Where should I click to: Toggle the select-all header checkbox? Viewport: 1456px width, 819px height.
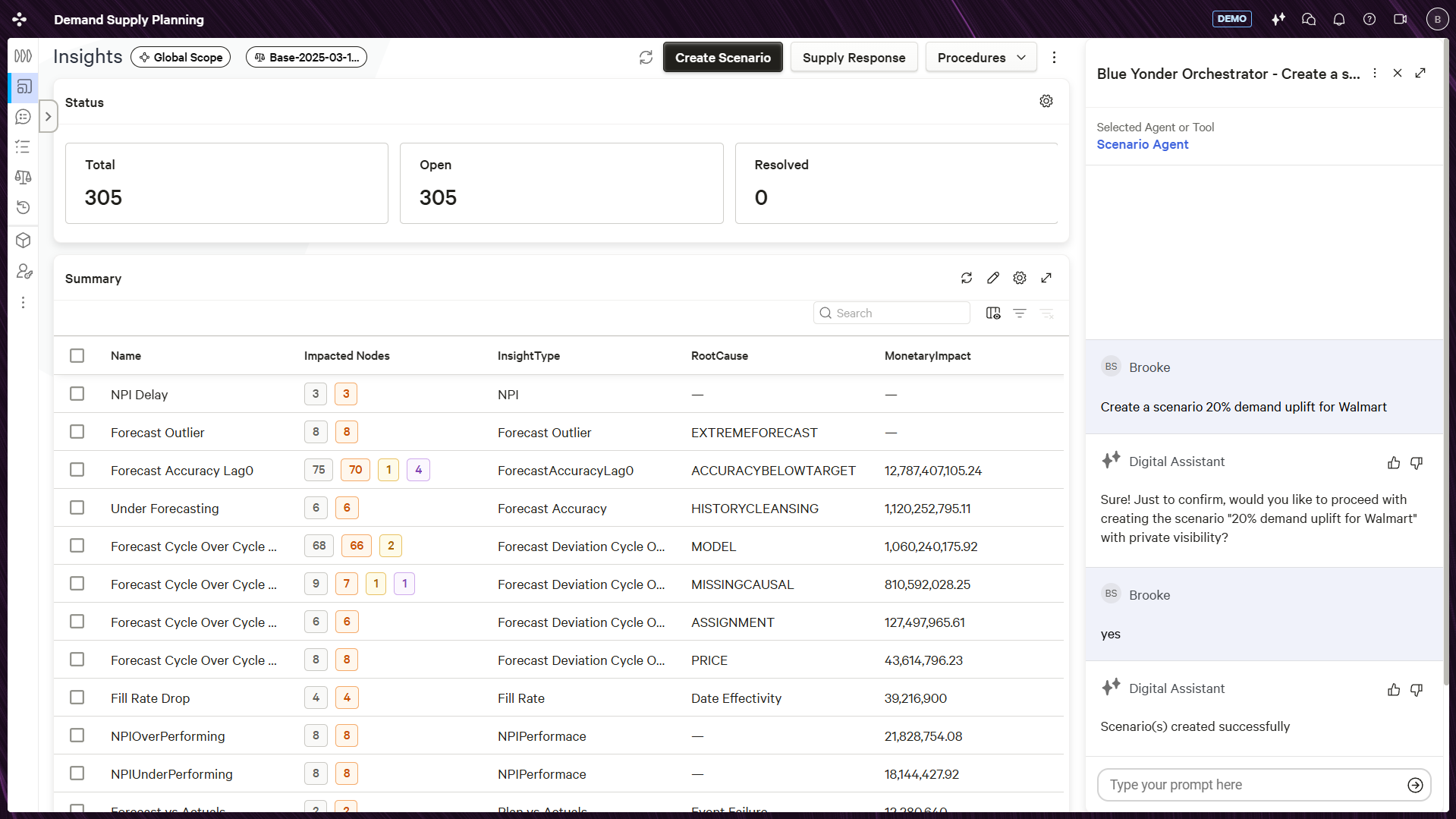[x=77, y=355]
